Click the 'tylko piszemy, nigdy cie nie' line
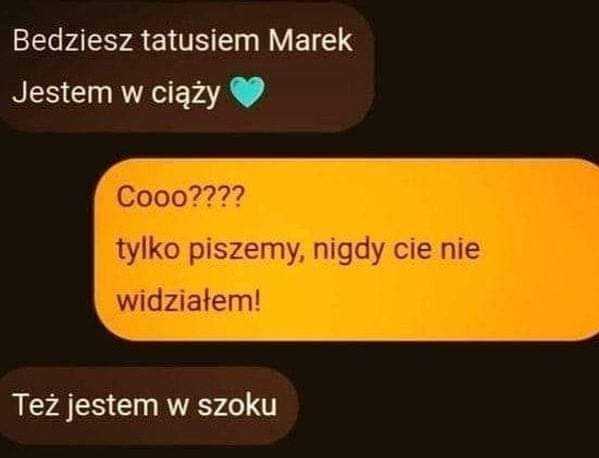 298,251
